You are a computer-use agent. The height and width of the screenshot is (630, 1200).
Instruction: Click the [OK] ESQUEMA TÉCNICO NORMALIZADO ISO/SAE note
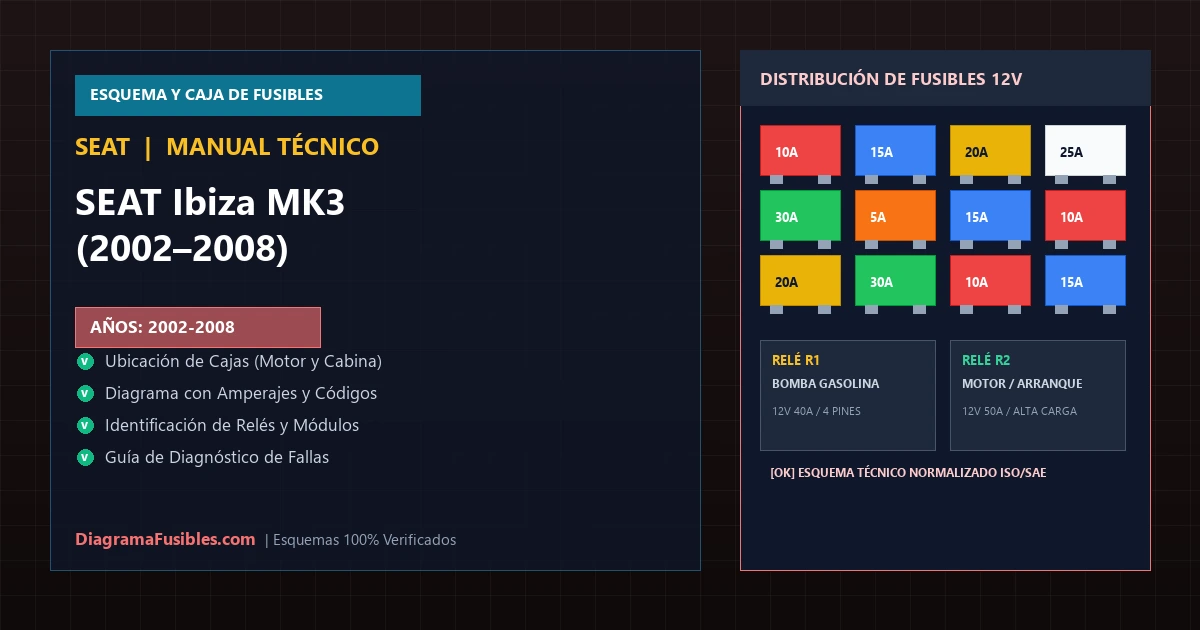coord(908,472)
